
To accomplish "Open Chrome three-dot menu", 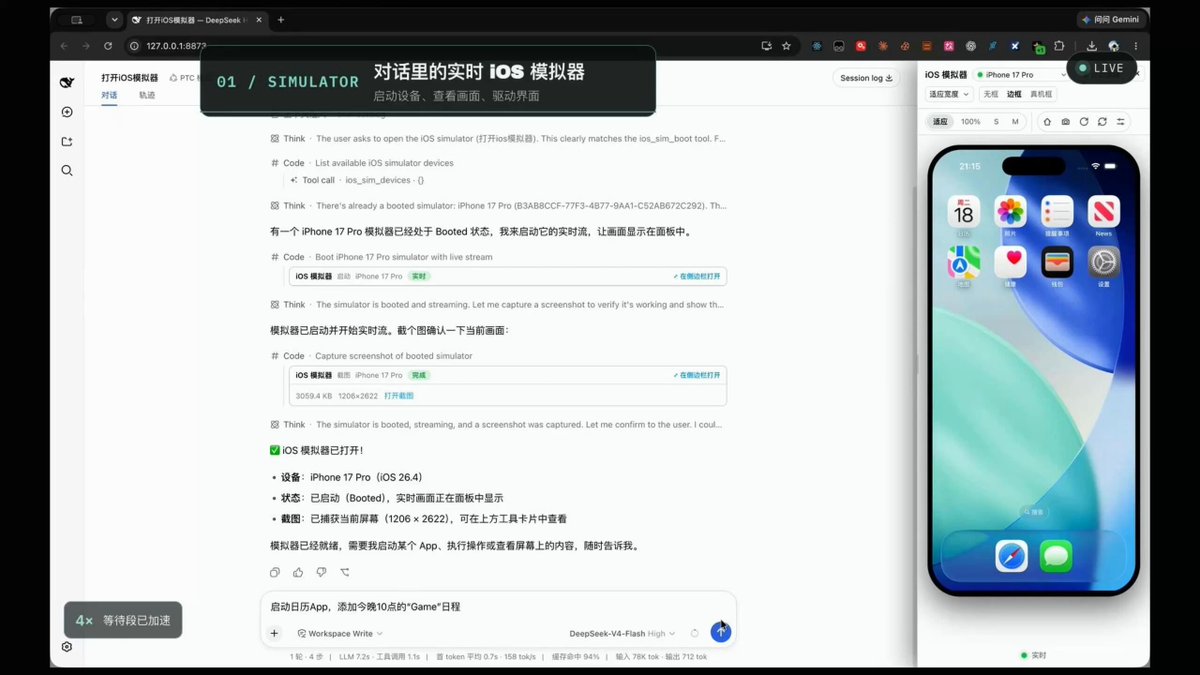I will tap(1137, 46).
